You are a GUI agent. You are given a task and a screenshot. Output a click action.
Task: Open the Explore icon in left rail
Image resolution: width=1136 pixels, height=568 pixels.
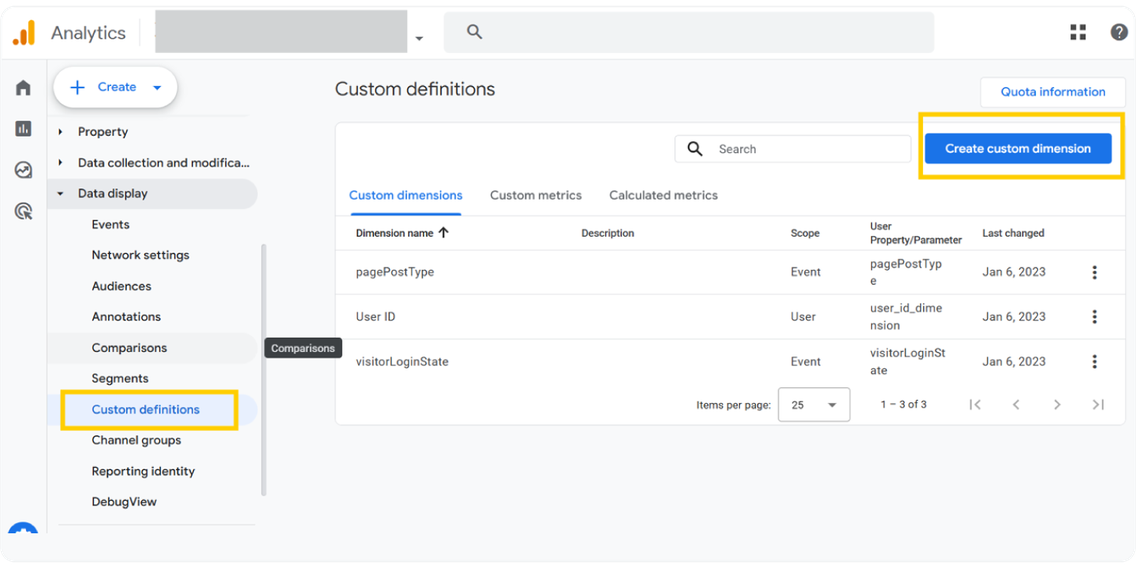point(23,170)
